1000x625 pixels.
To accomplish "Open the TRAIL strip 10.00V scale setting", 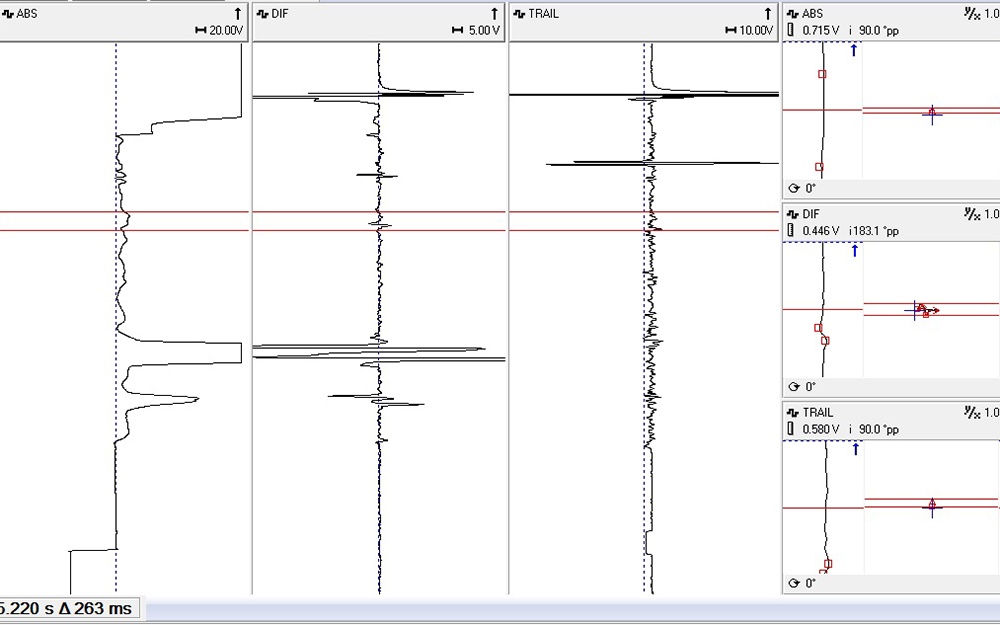I will (x=749, y=31).
